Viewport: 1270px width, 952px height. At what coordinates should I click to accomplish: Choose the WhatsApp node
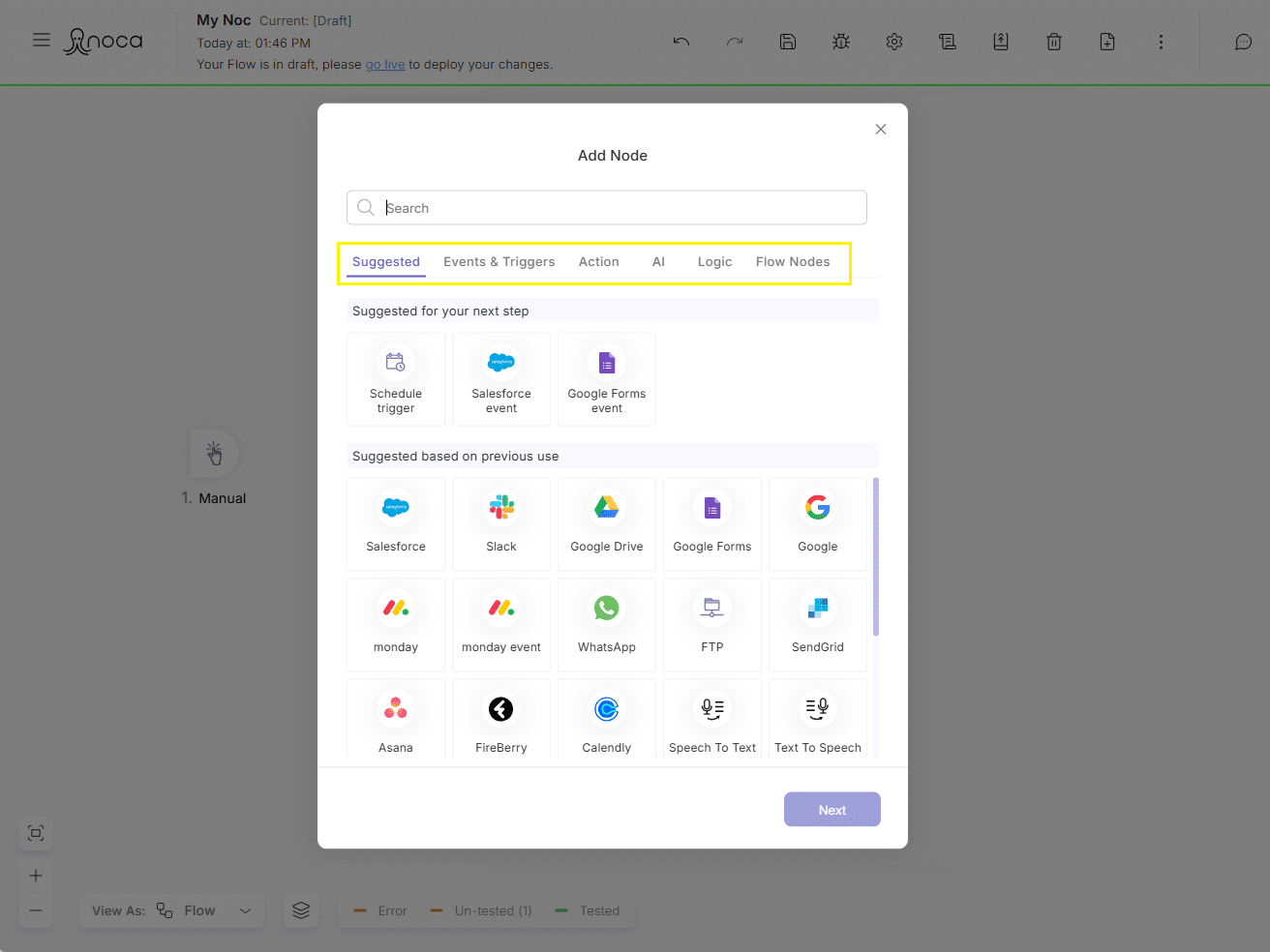tap(607, 625)
